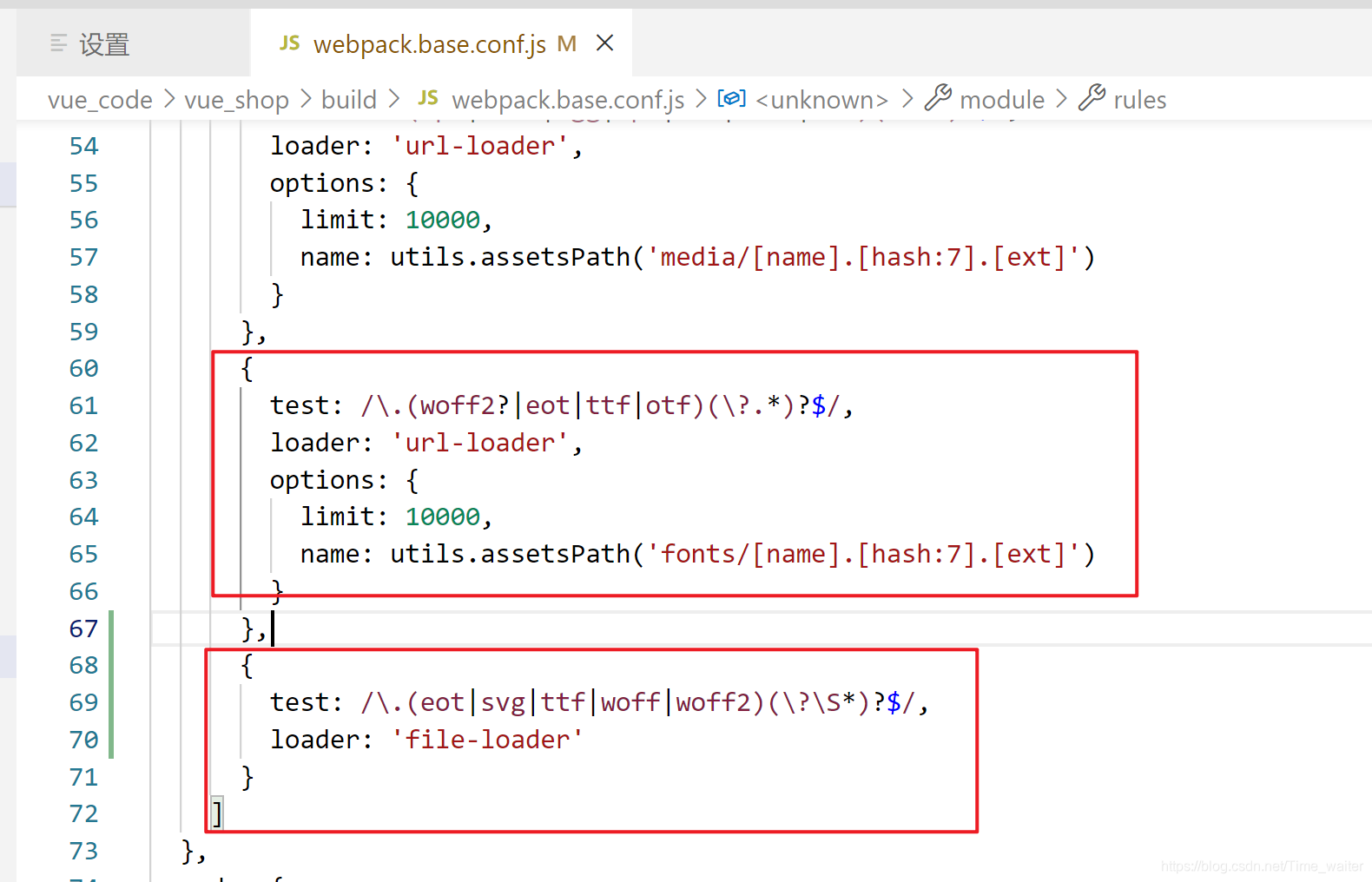Click the modified M badge on tab
1372x882 pixels.
tap(567, 43)
